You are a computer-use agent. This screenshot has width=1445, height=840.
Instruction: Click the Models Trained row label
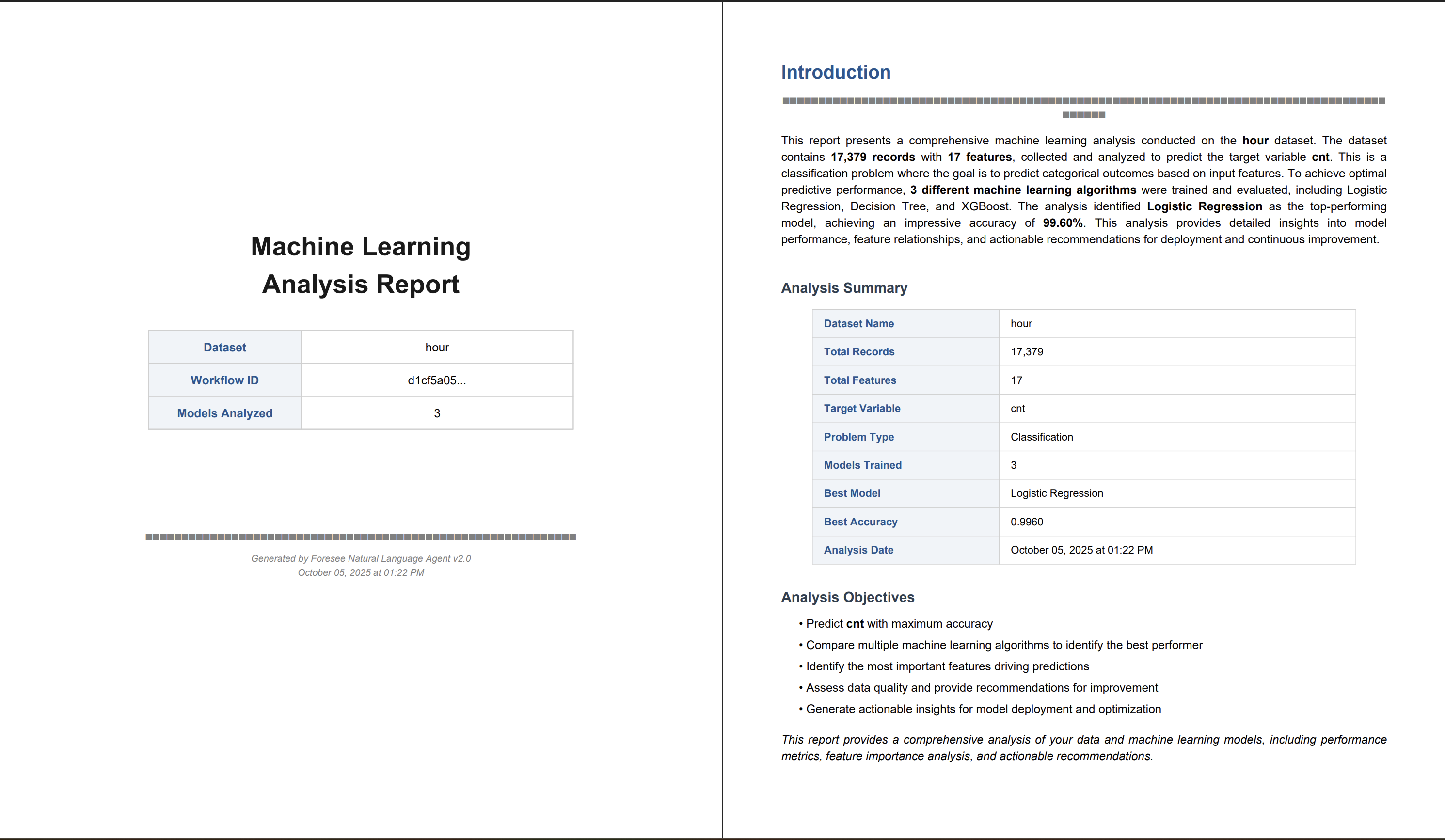[862, 465]
